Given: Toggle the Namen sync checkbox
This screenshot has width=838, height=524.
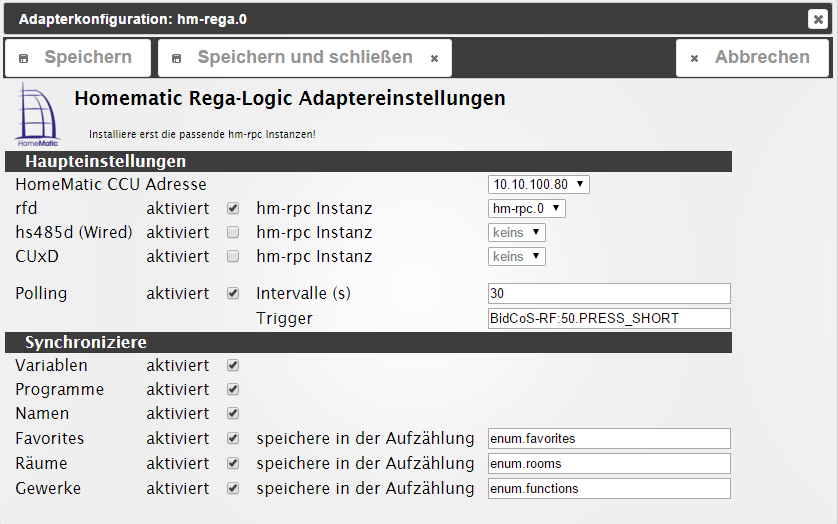Looking at the screenshot, I should pyautogui.click(x=232, y=413).
